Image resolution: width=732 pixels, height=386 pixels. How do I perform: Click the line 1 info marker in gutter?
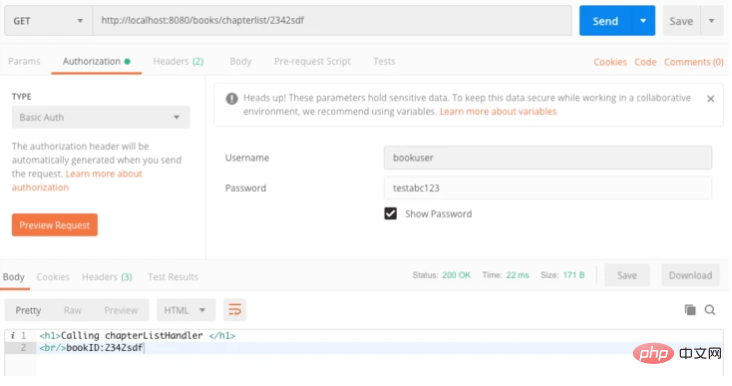click(x=13, y=335)
